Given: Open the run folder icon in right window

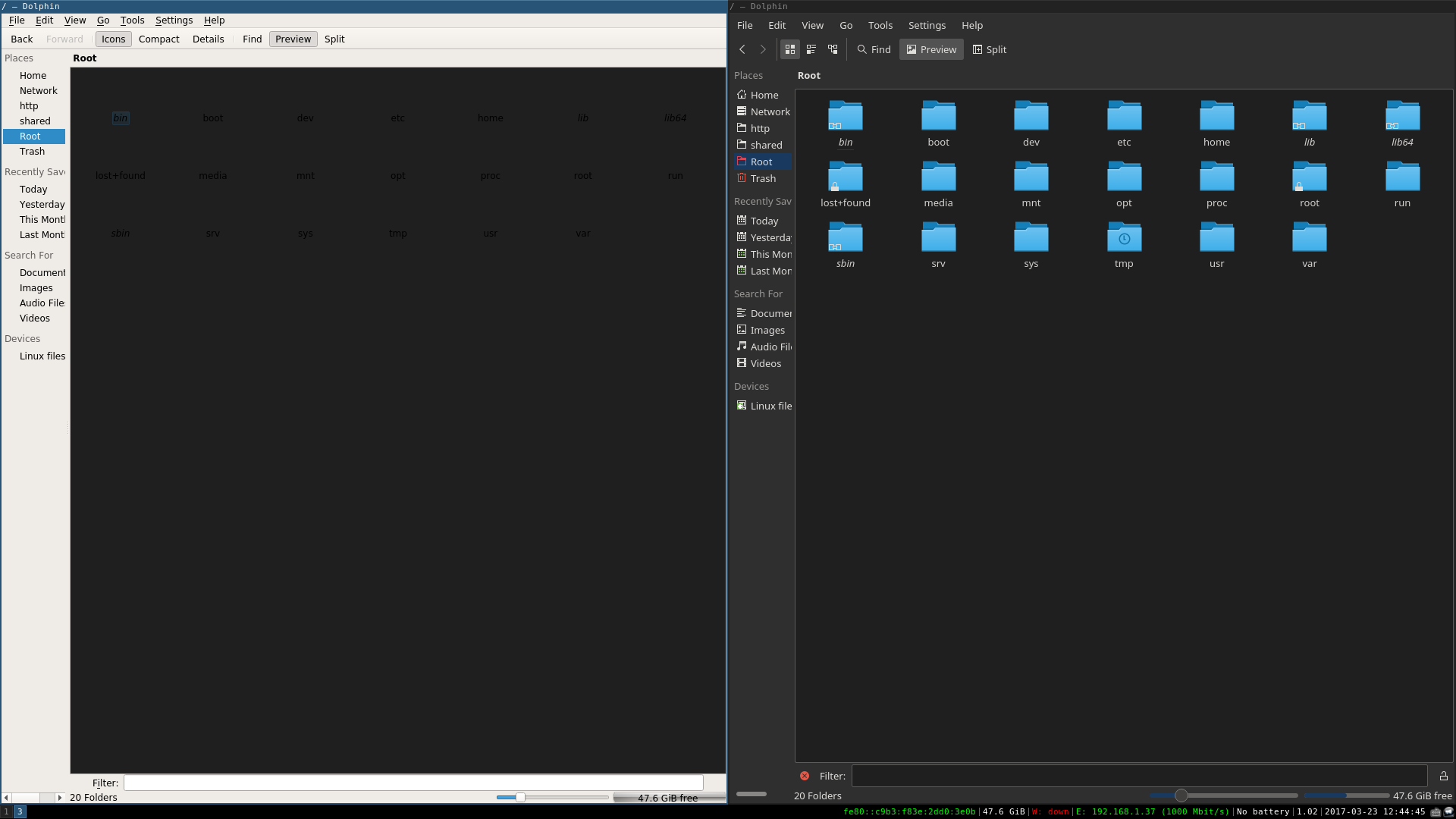Looking at the screenshot, I should [x=1402, y=177].
